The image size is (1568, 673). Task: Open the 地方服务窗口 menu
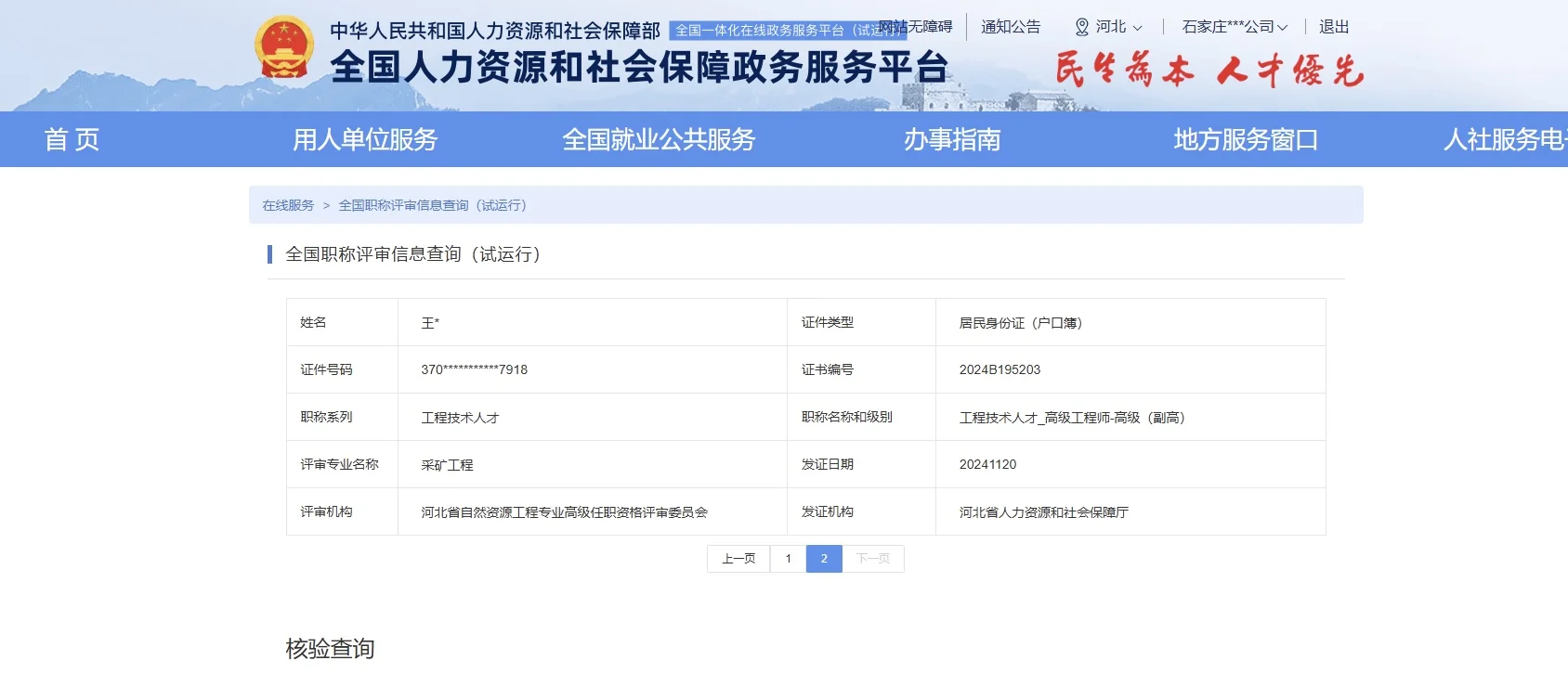click(x=1246, y=139)
